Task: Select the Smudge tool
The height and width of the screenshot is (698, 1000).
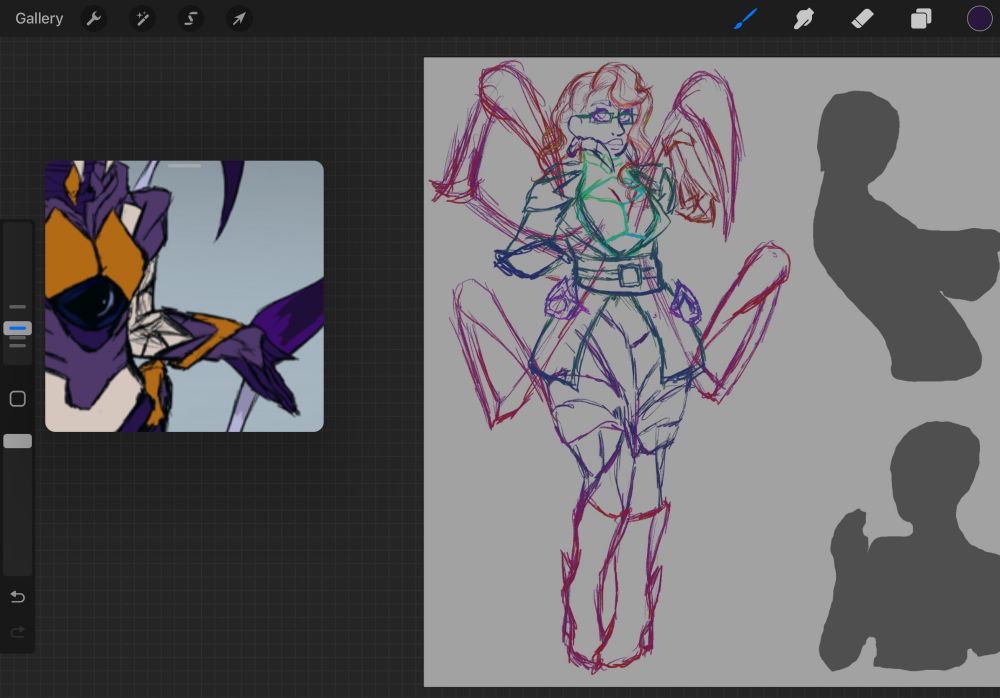Action: 804,18
